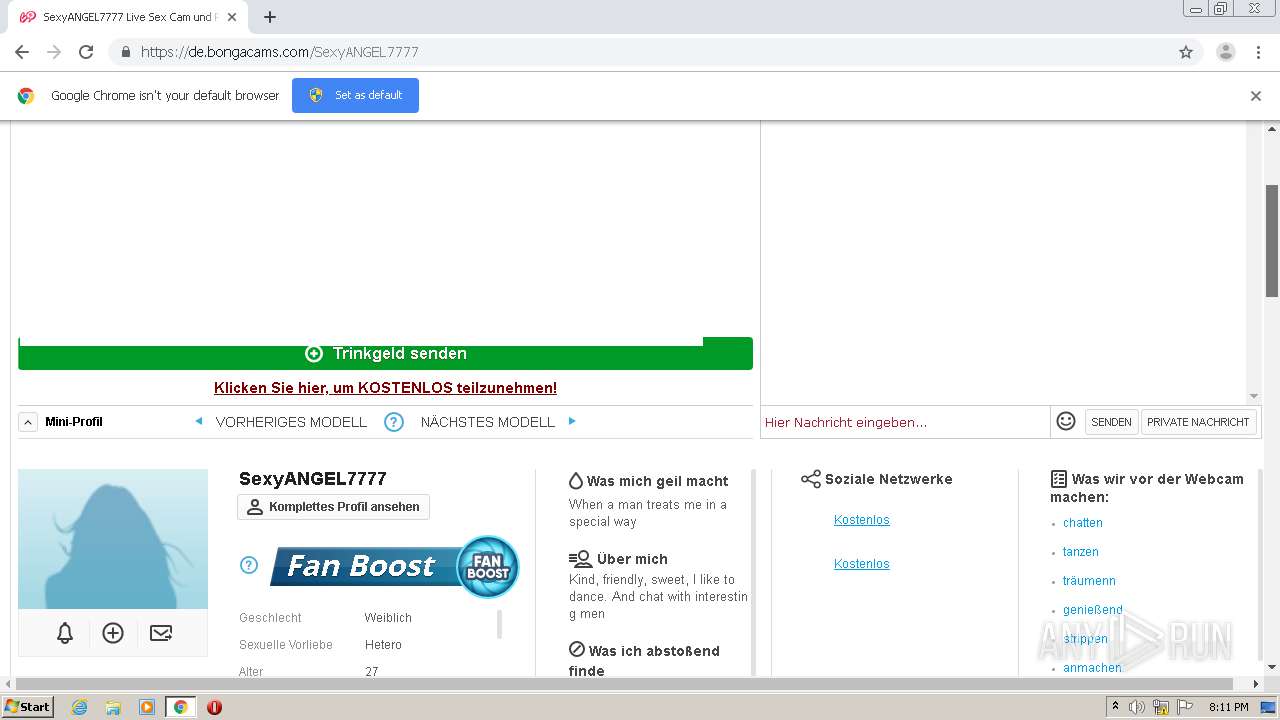Image resolution: width=1280 pixels, height=720 pixels.
Task: Select the anmachen tag
Action: [x=1092, y=668]
